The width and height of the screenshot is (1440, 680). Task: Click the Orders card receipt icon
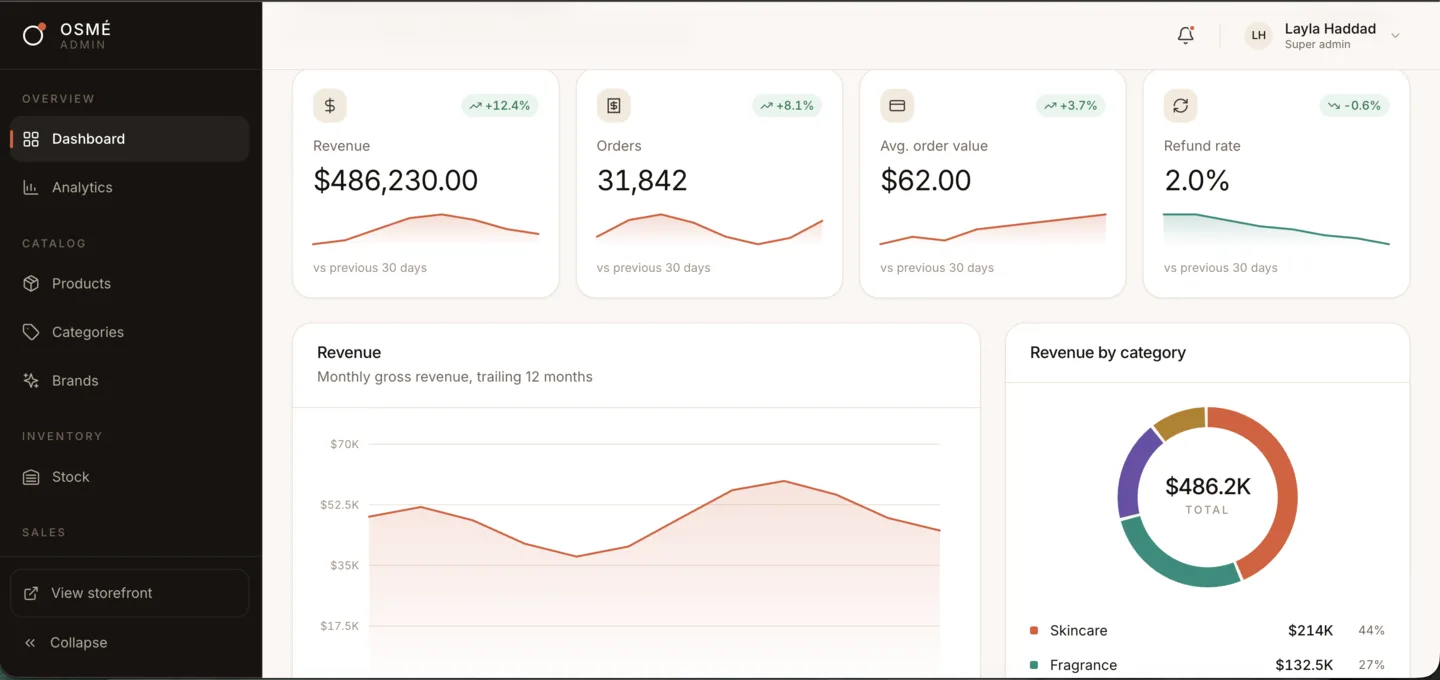[x=614, y=105]
